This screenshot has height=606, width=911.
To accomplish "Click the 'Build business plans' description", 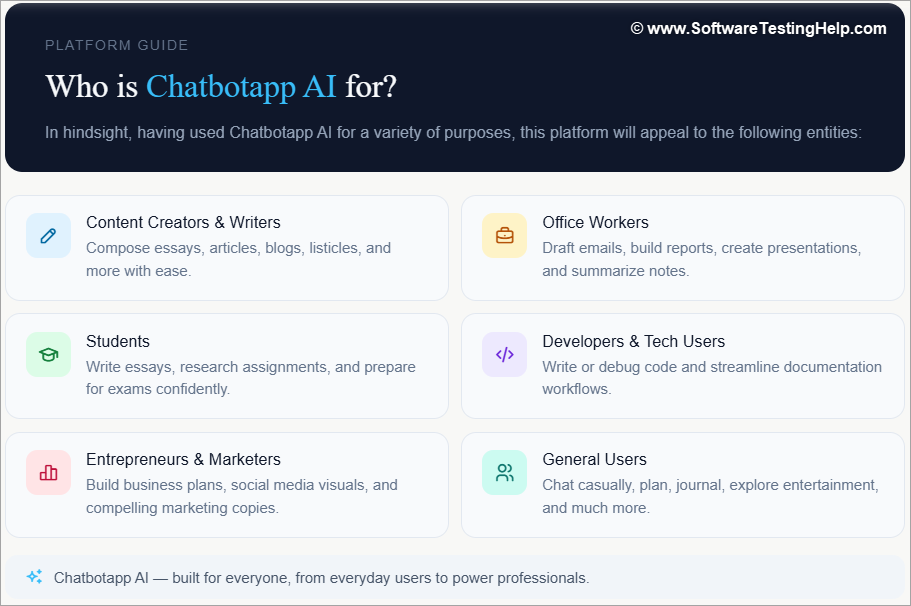I will [x=242, y=496].
